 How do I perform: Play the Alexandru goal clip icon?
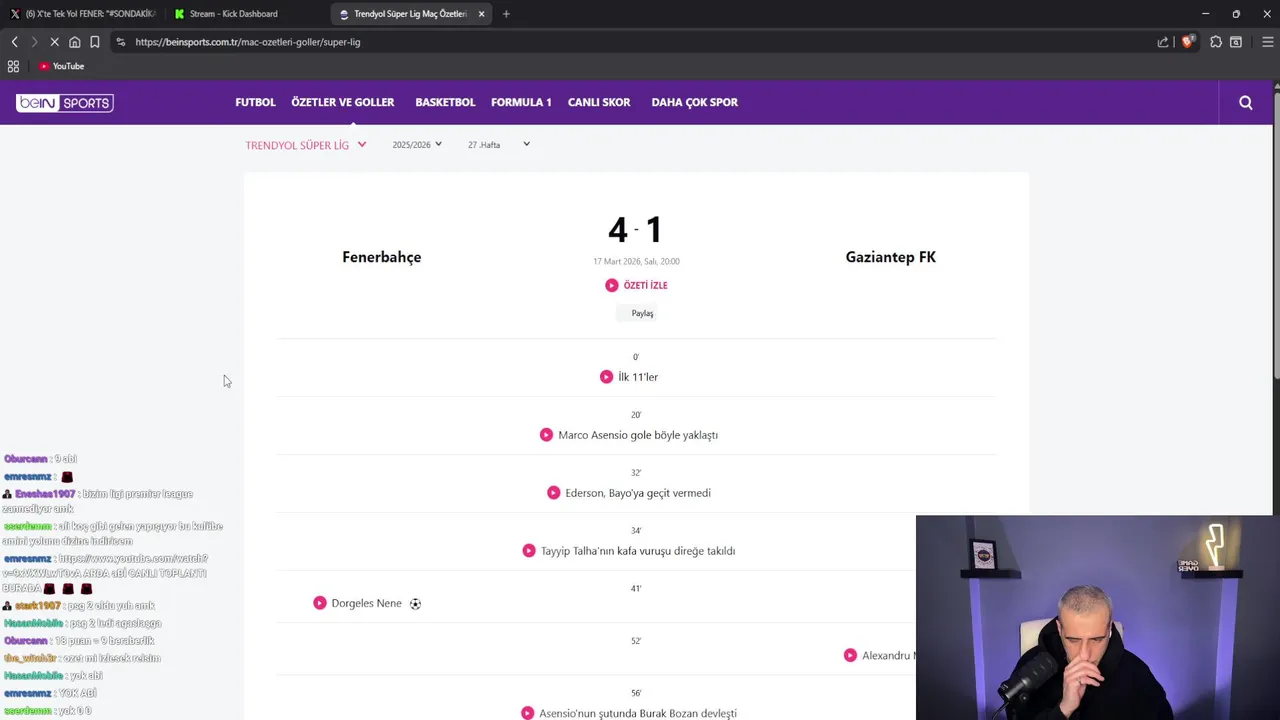(850, 655)
